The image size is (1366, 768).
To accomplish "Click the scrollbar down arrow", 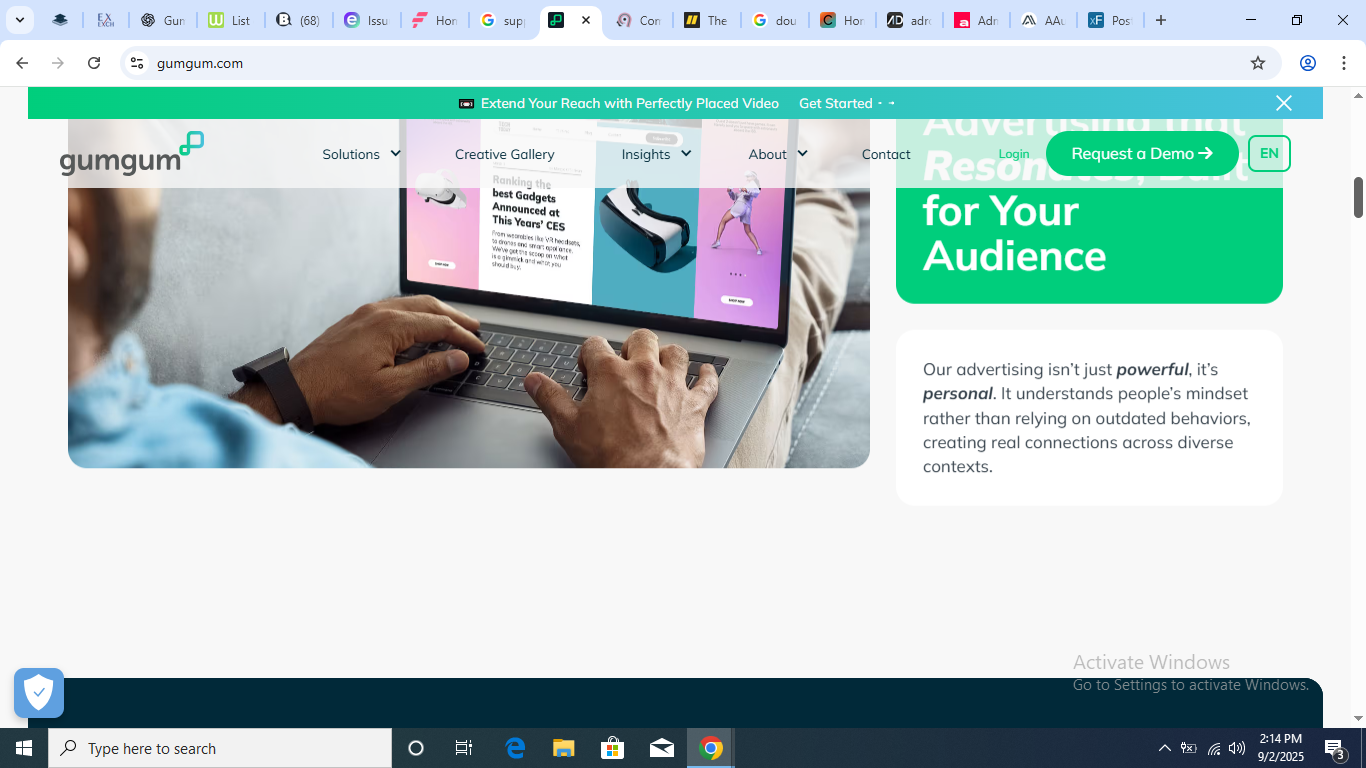I will [x=1358, y=718].
